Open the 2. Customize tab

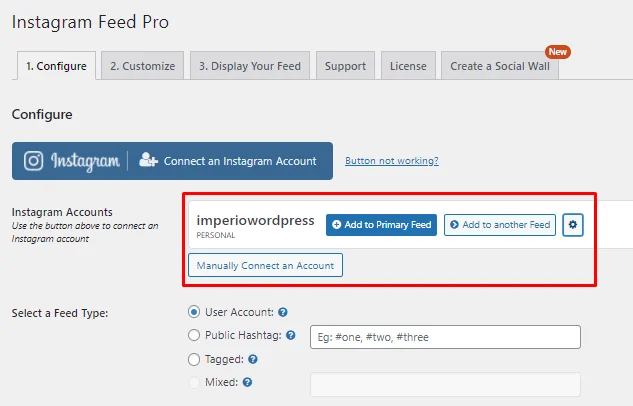click(143, 66)
